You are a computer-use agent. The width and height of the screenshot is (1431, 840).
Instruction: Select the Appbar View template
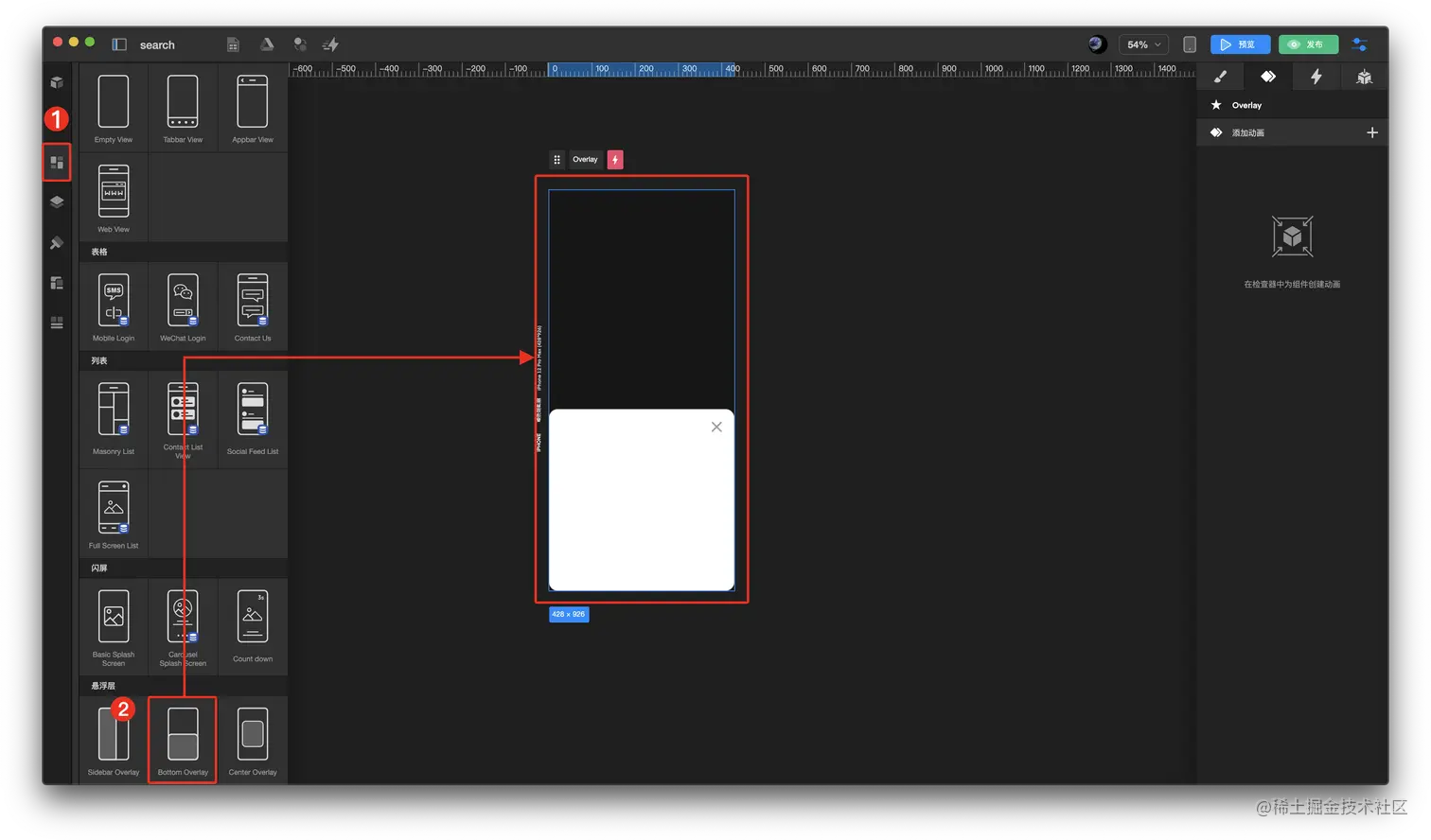coord(253,108)
